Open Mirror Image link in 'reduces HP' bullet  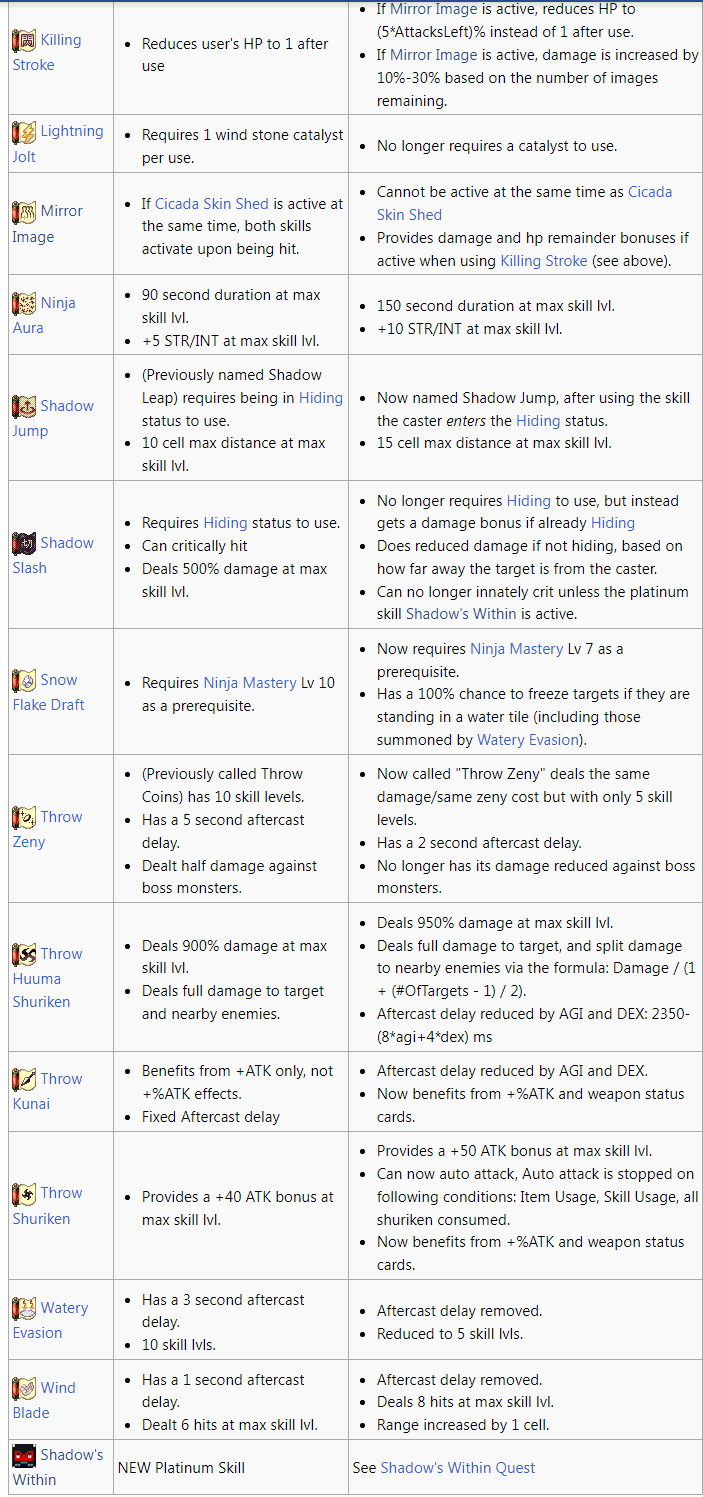[433, 9]
